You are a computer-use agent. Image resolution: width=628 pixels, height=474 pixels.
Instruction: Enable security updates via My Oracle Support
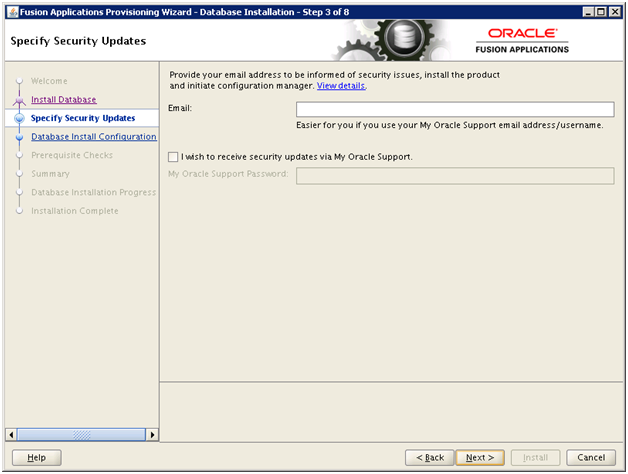click(173, 157)
